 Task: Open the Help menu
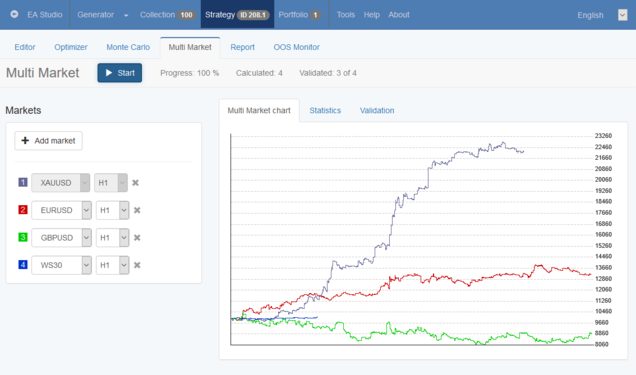coord(372,15)
